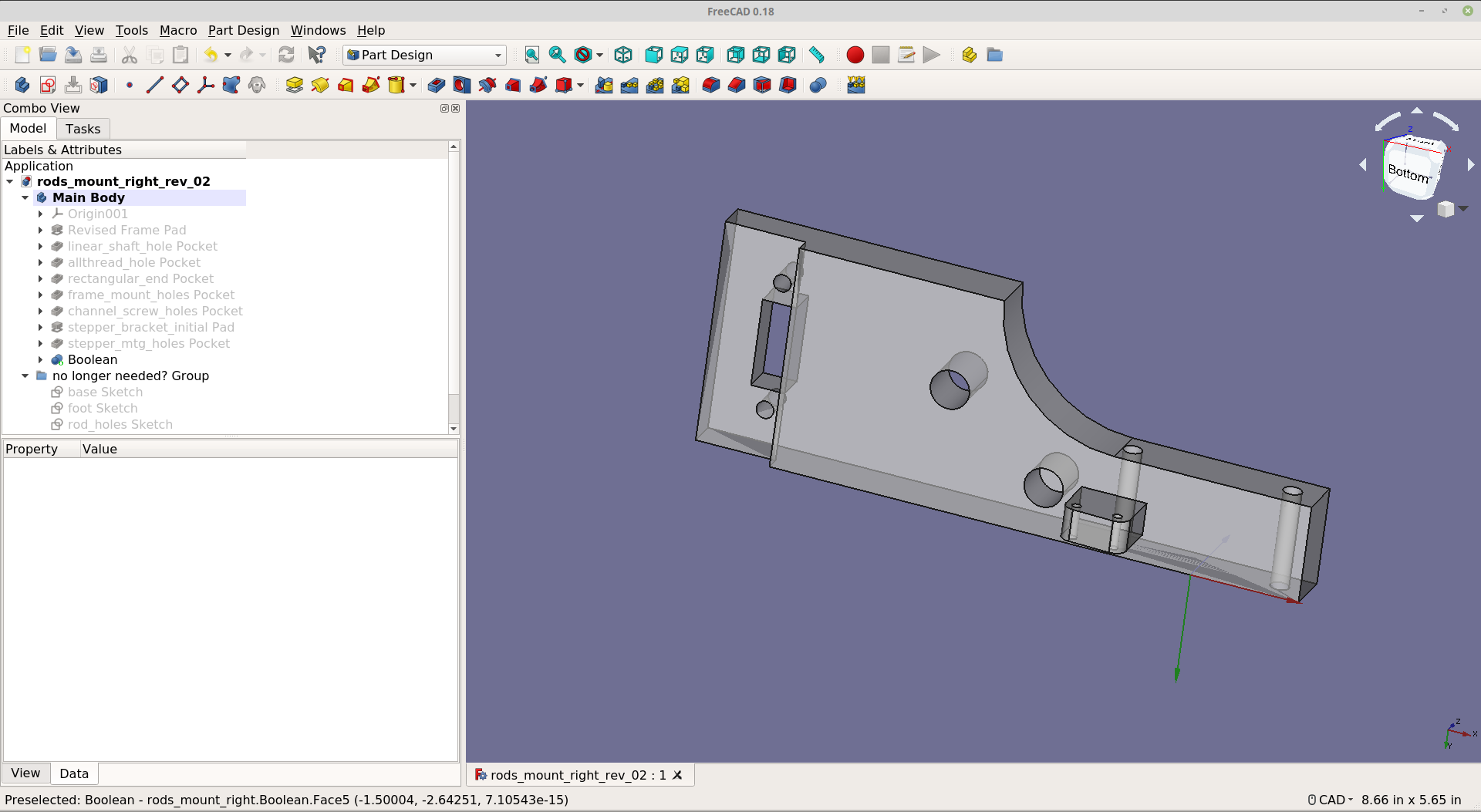Open the draw style dropdown arrow
The image size is (1481, 812).
point(599,55)
